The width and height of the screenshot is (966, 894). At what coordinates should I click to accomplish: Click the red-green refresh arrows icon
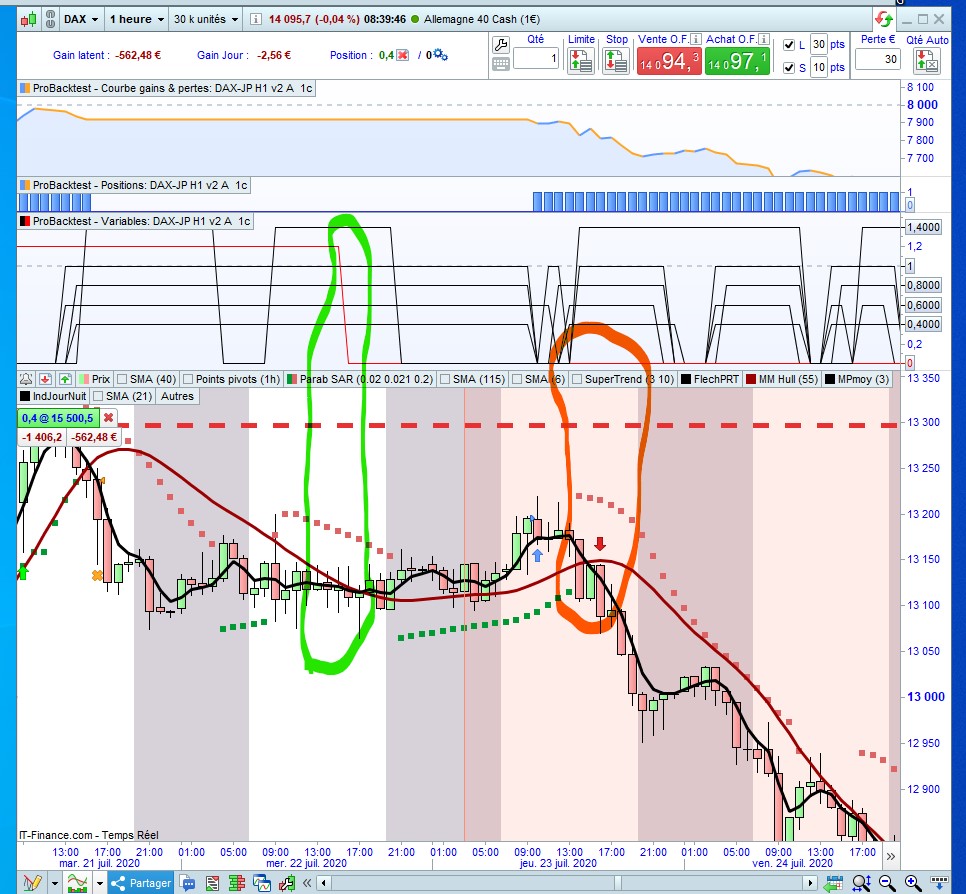(883, 19)
